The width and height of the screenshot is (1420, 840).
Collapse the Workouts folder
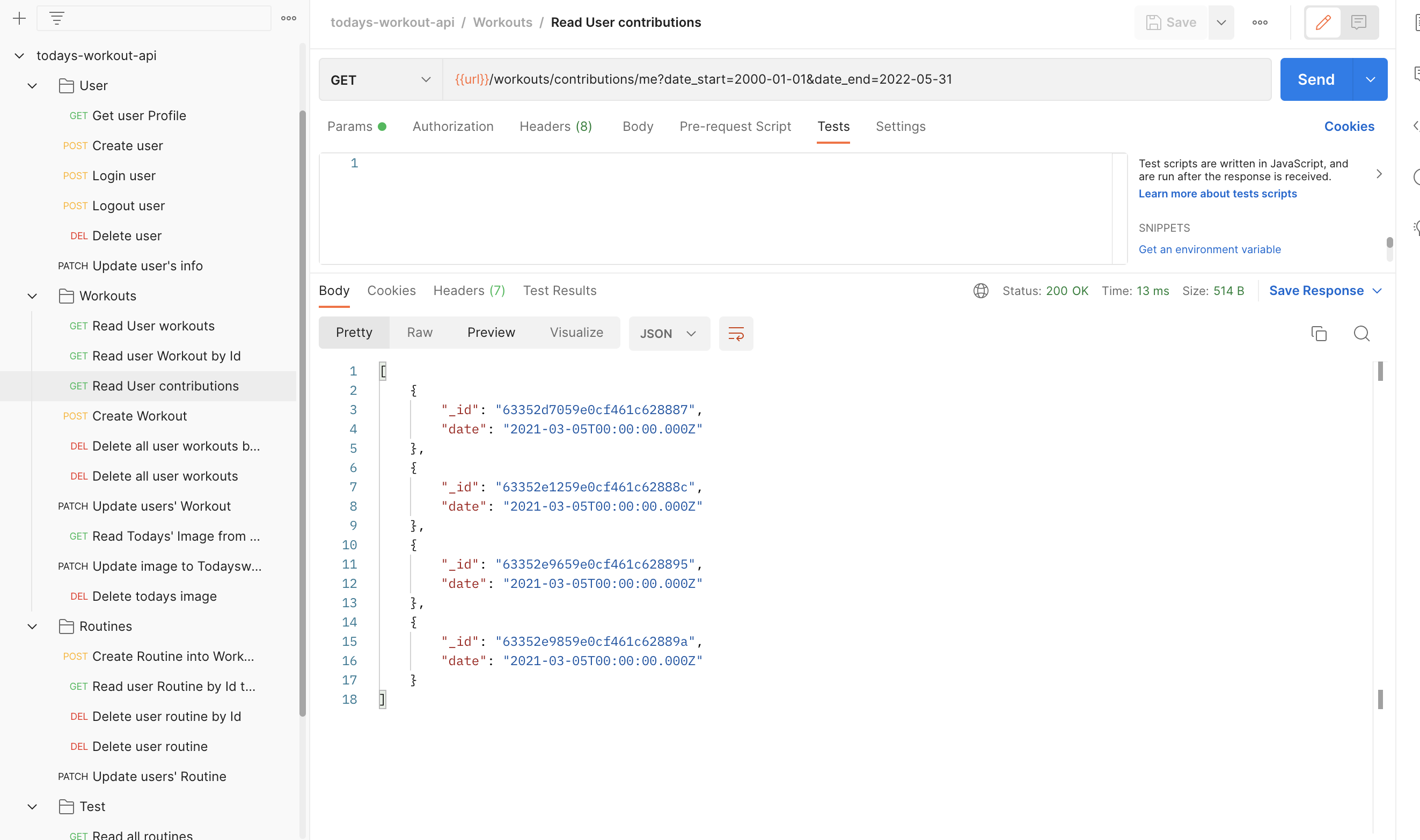point(32,296)
